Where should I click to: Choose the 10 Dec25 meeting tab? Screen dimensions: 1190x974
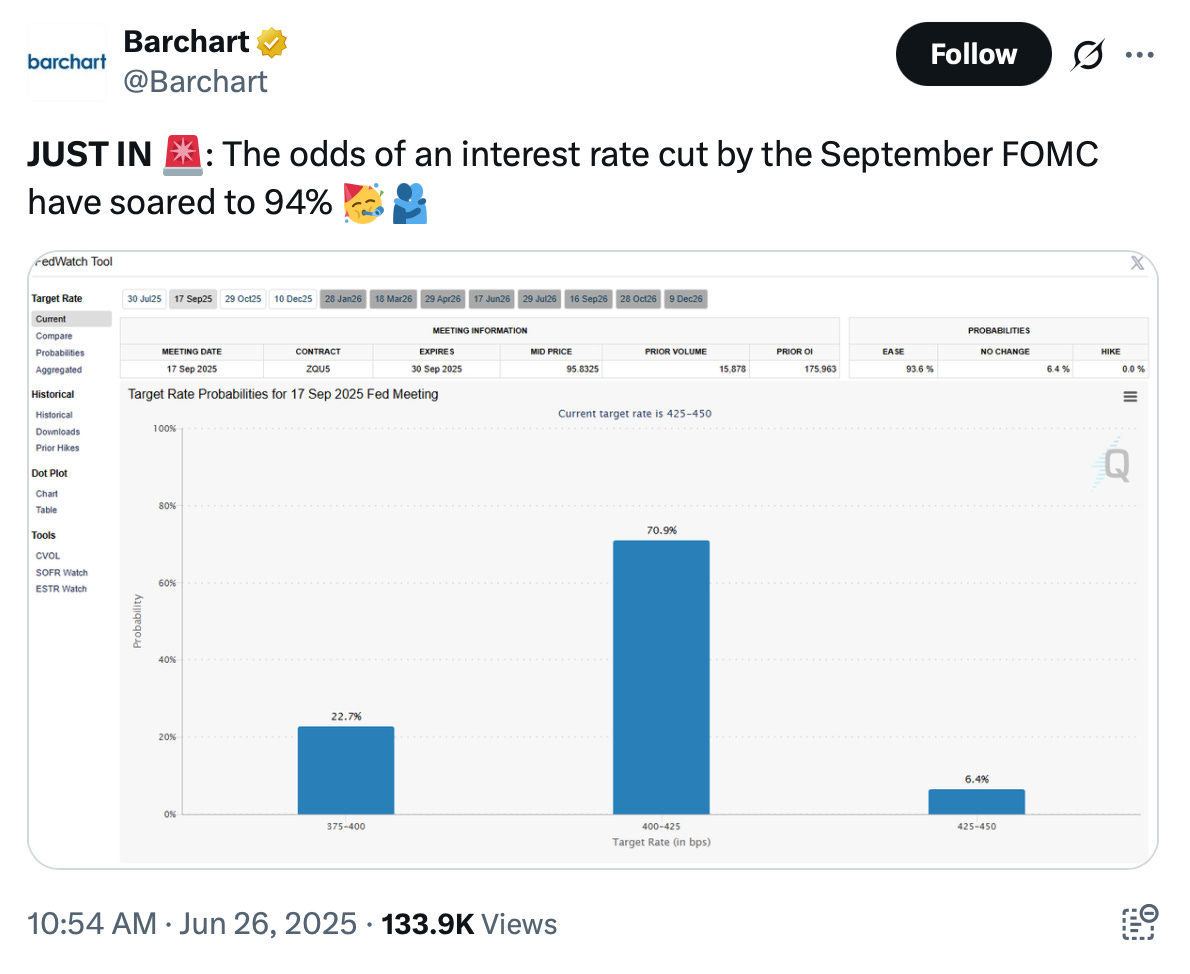pos(293,299)
